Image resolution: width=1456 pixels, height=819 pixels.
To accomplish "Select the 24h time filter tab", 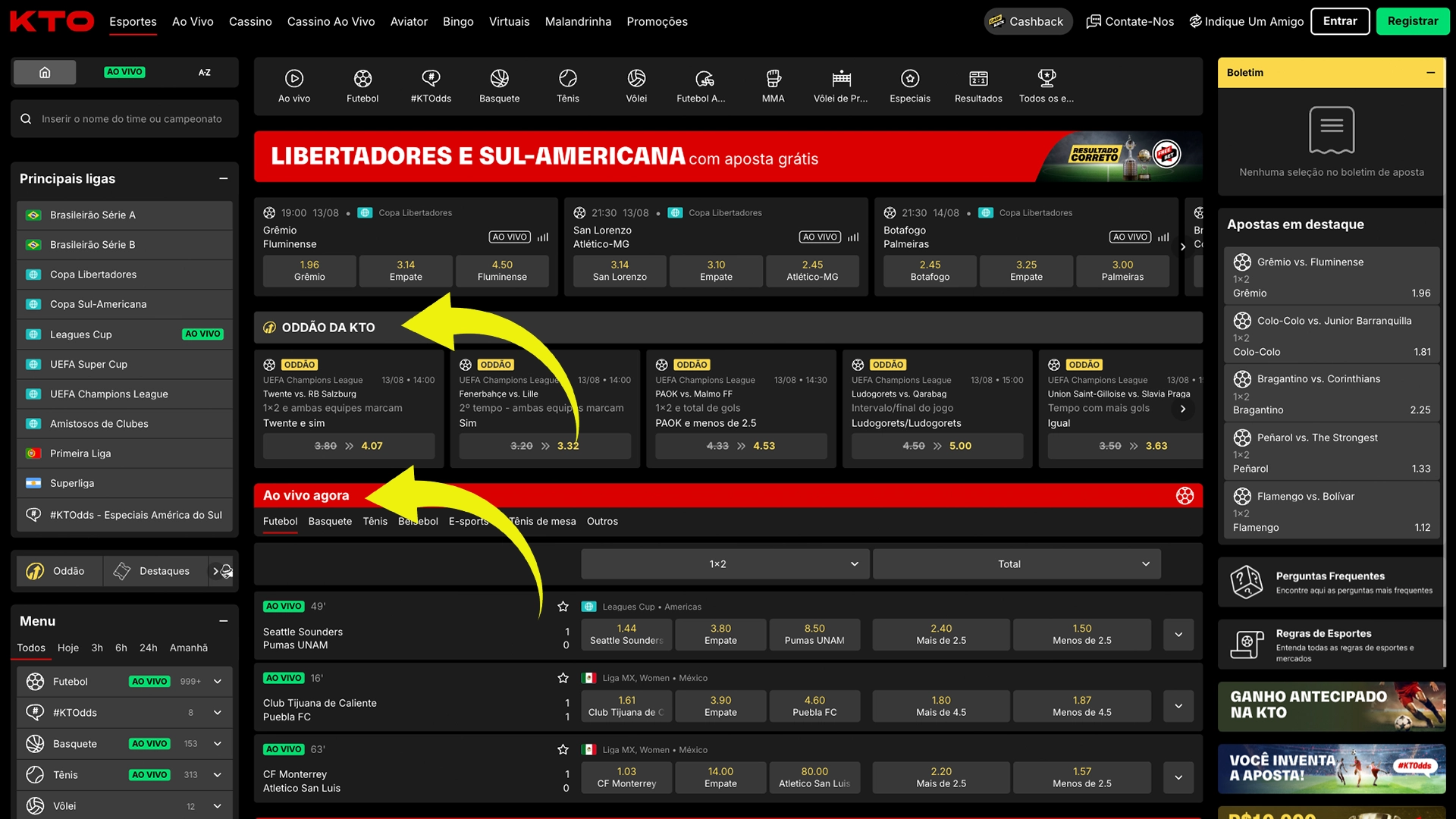I will click(149, 648).
